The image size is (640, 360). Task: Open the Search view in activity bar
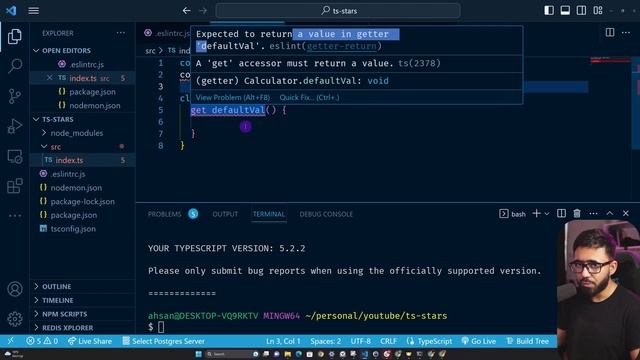15,66
